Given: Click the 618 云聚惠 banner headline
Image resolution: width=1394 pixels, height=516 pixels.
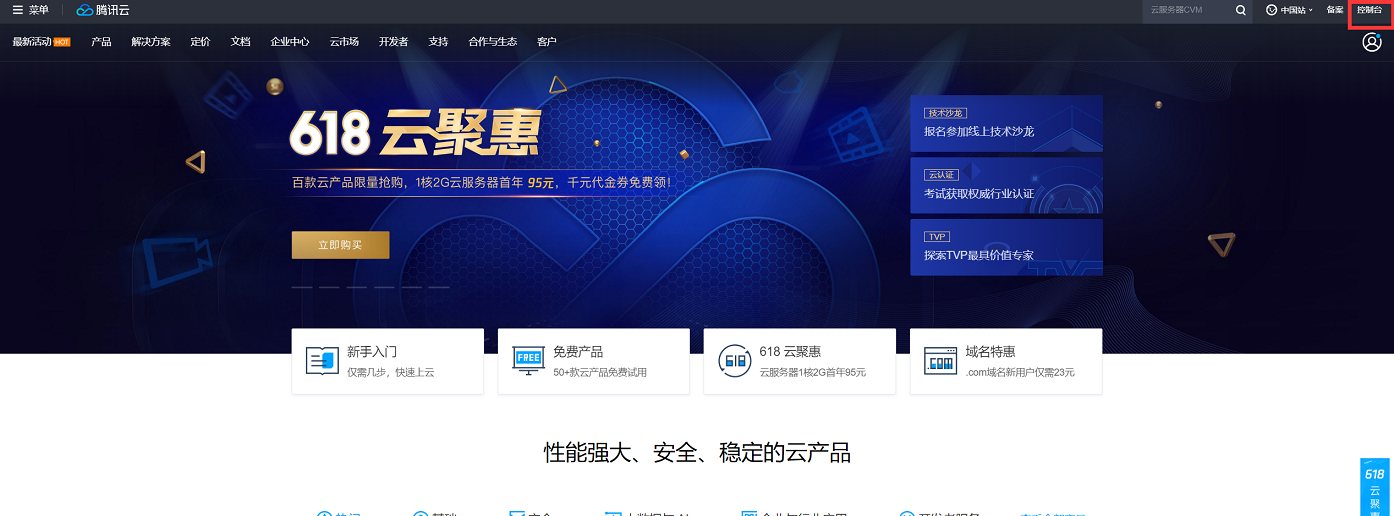Looking at the screenshot, I should coord(414,133).
